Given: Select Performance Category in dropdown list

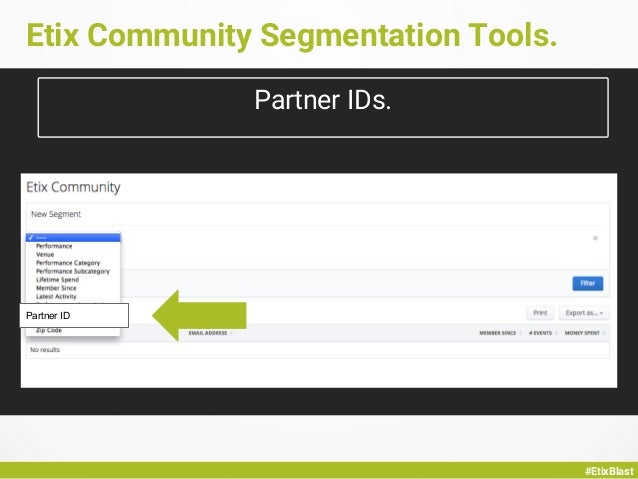Looking at the screenshot, I should point(68,263).
